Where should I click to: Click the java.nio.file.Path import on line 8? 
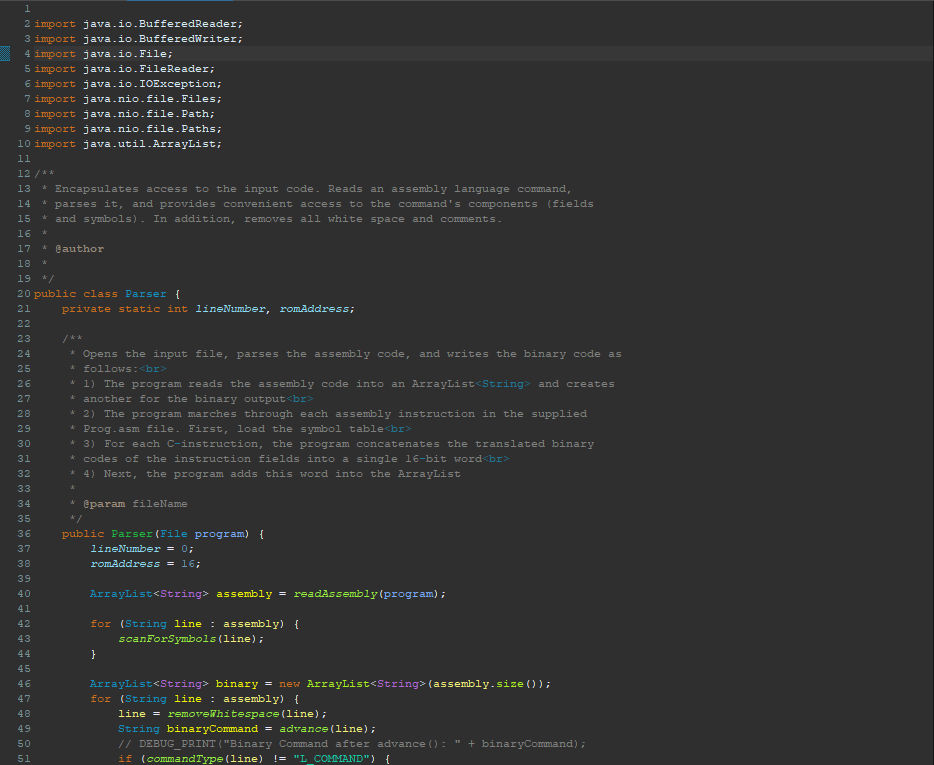click(x=124, y=114)
